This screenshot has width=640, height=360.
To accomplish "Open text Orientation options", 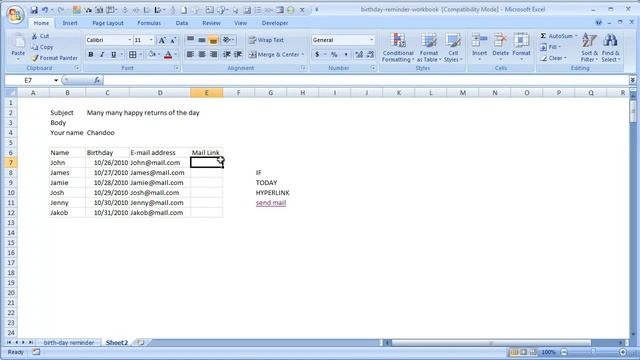I will click(x=228, y=40).
